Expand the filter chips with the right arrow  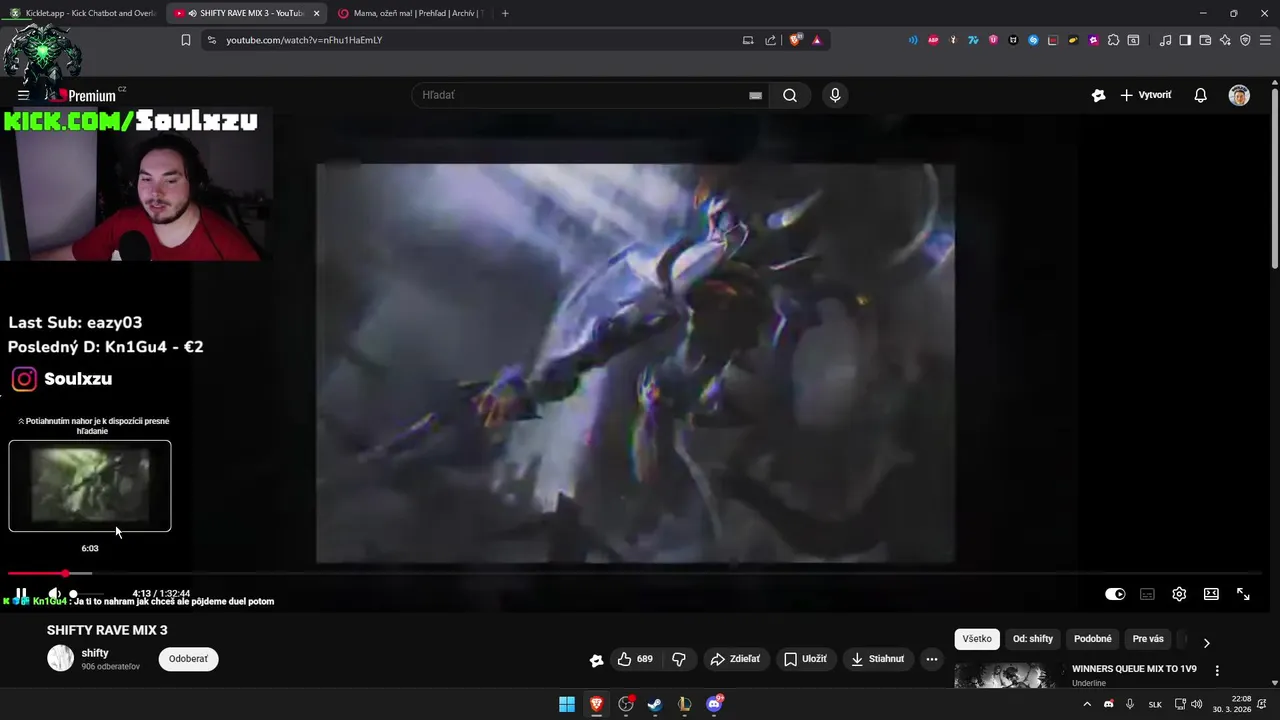(x=1206, y=643)
